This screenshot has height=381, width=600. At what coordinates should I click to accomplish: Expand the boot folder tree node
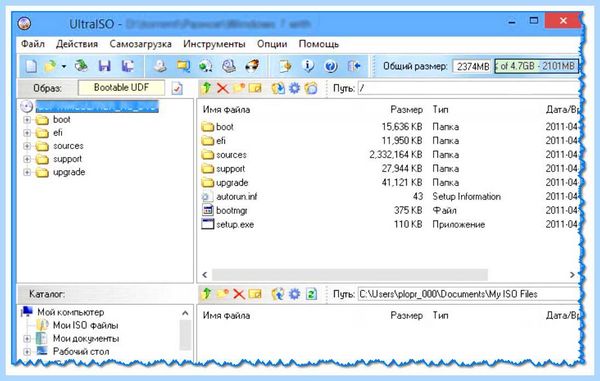[27, 120]
